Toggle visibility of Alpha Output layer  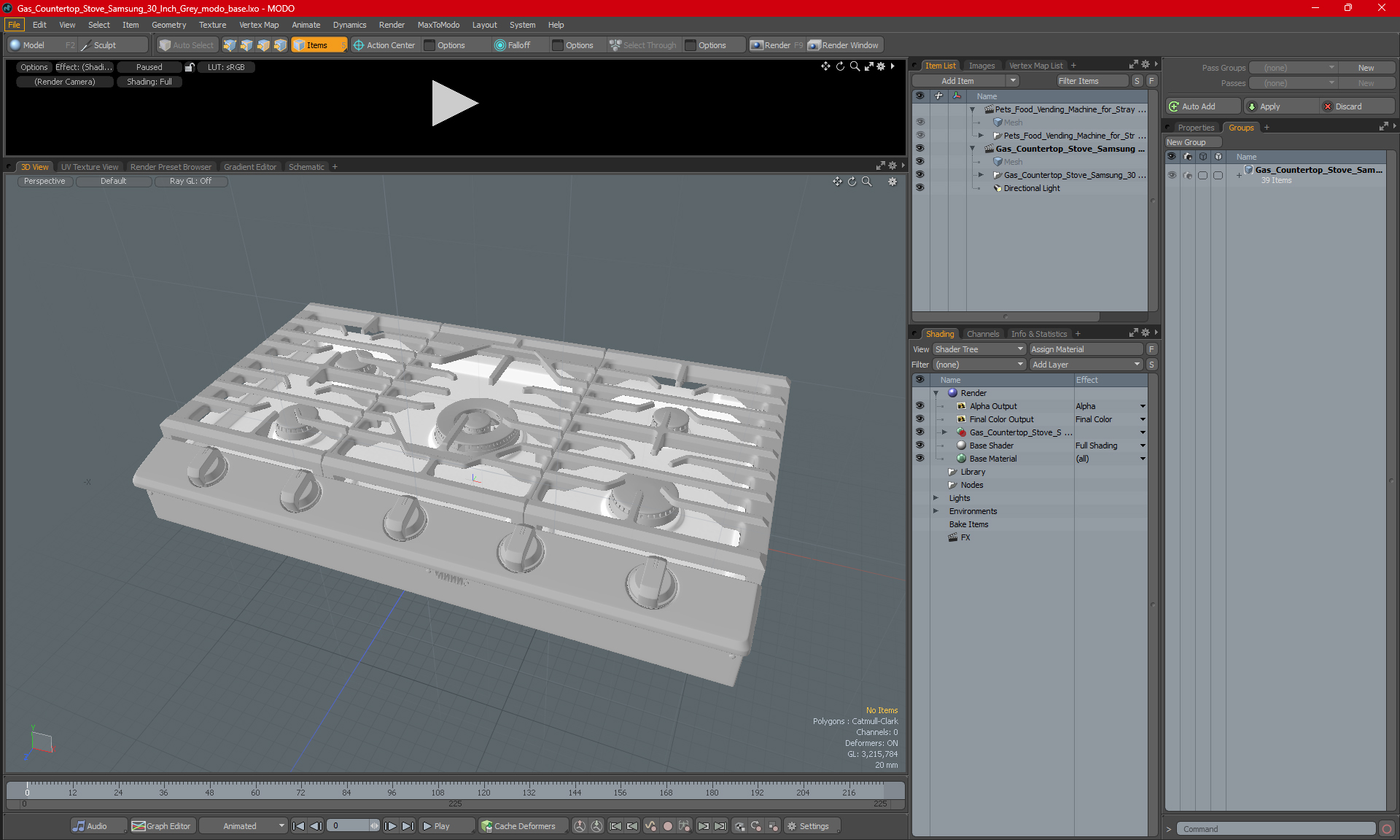pyautogui.click(x=919, y=406)
